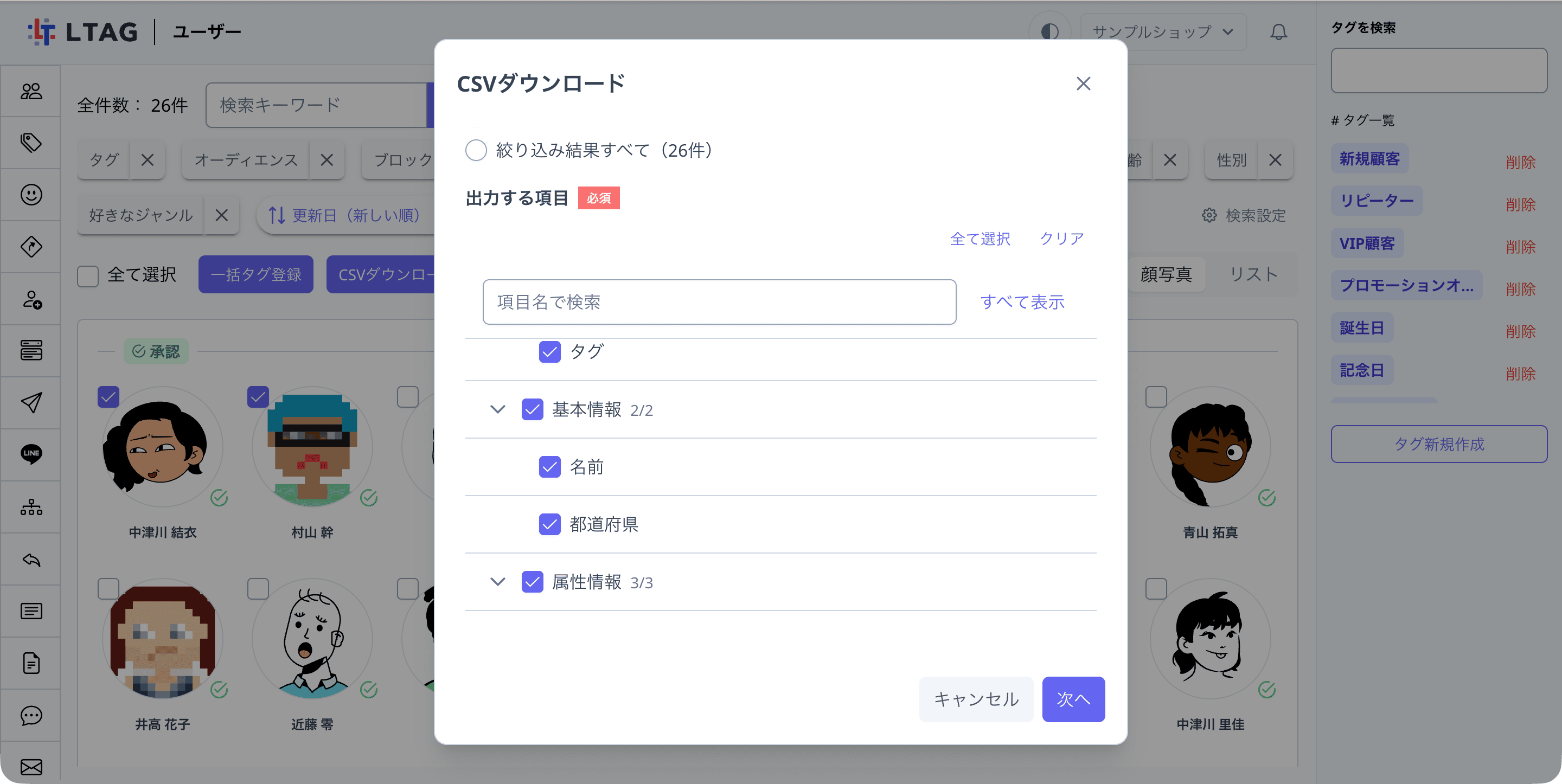The width and height of the screenshot is (1562, 784).
Task: Close the CSVダウンロード dialog
Action: tap(1083, 83)
